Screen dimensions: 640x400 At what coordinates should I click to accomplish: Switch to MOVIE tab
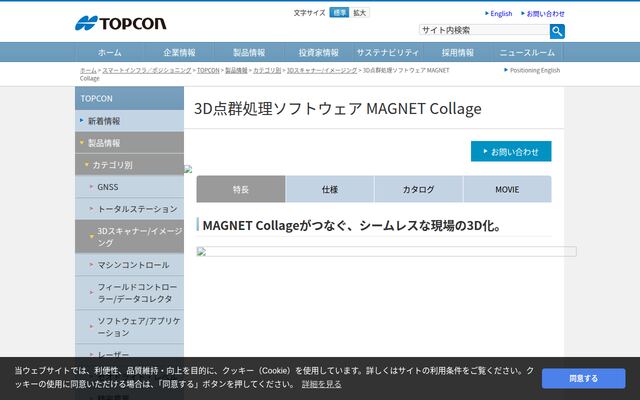(507, 189)
